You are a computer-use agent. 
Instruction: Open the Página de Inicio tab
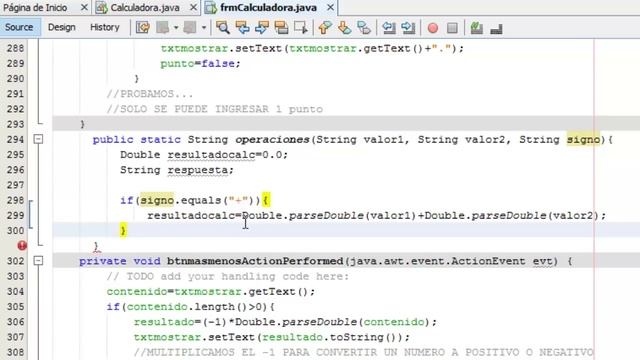[x=35, y=7]
